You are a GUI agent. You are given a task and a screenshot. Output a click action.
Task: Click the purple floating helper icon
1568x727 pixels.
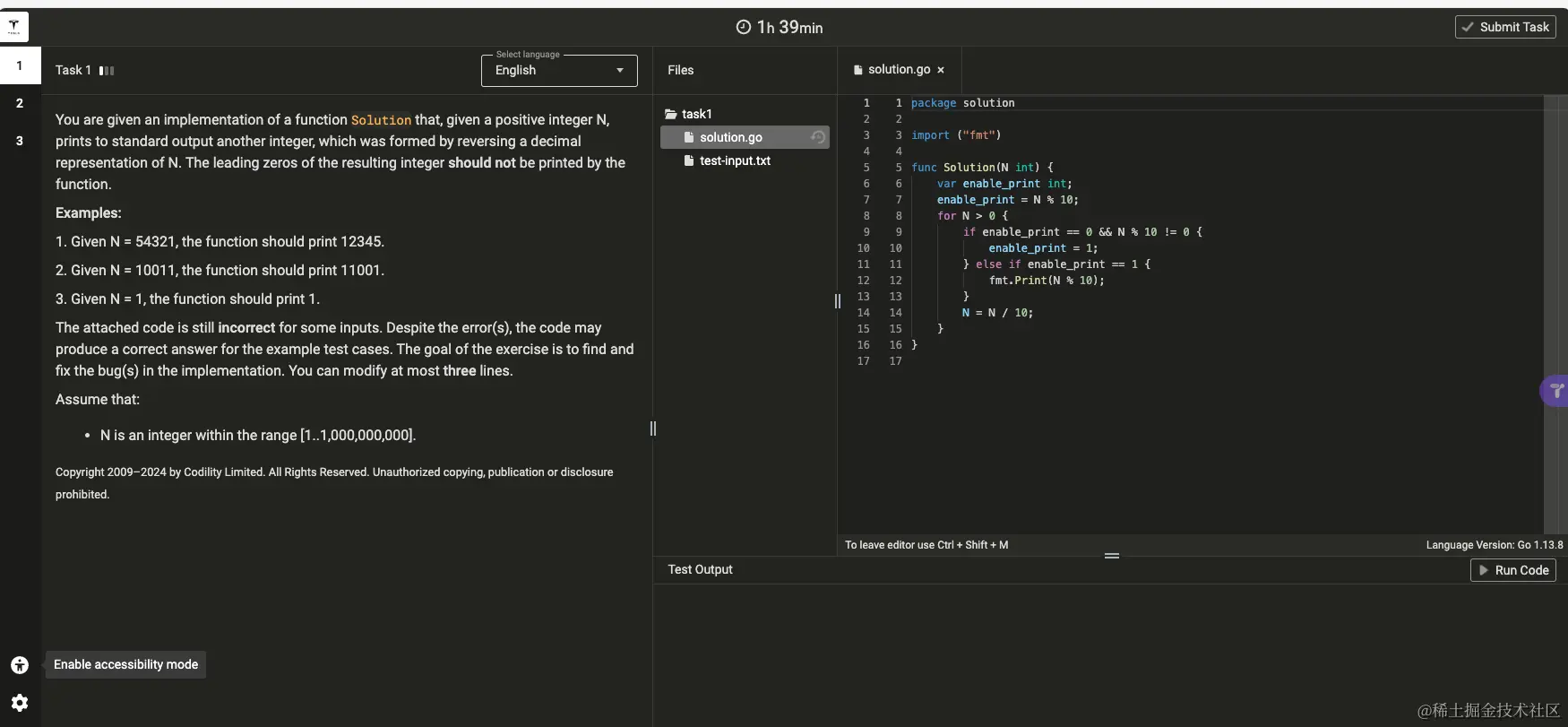(x=1556, y=390)
